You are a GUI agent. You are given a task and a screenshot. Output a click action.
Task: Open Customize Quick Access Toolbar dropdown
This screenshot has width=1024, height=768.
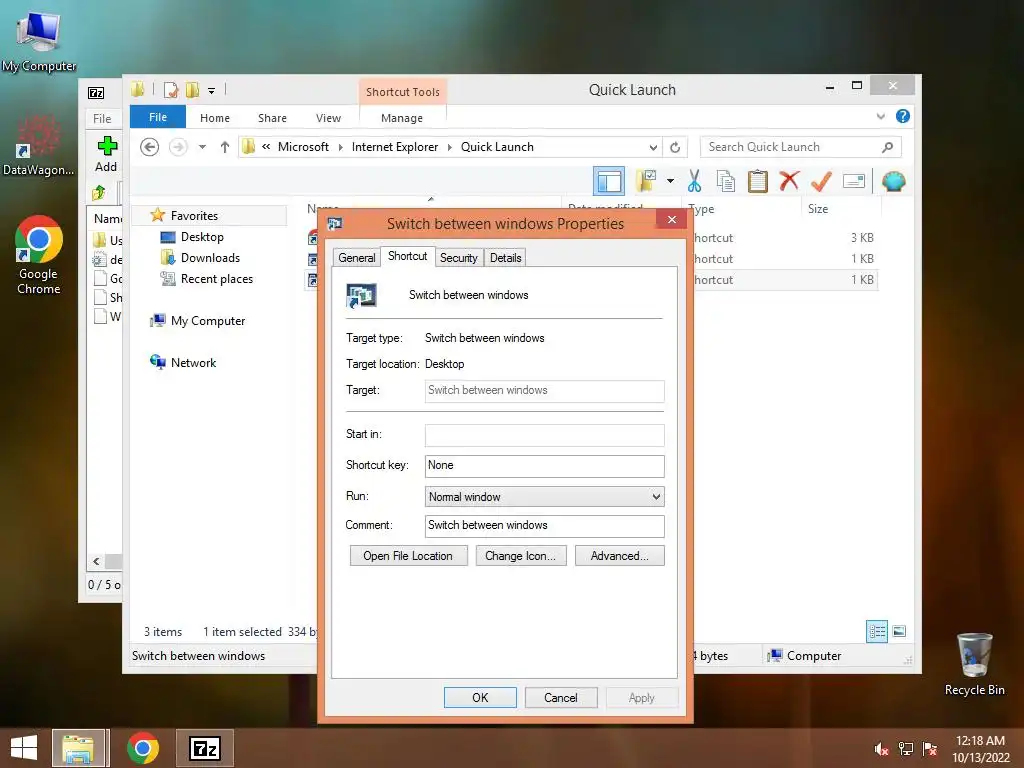(x=212, y=91)
